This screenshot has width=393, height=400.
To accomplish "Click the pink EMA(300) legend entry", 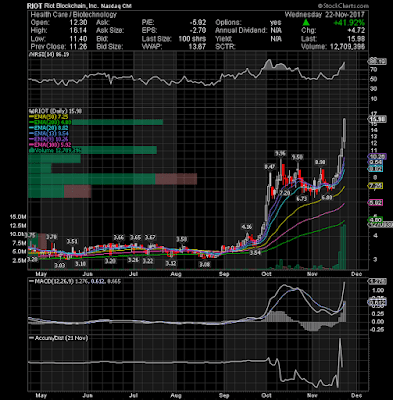I will (x=49, y=145).
